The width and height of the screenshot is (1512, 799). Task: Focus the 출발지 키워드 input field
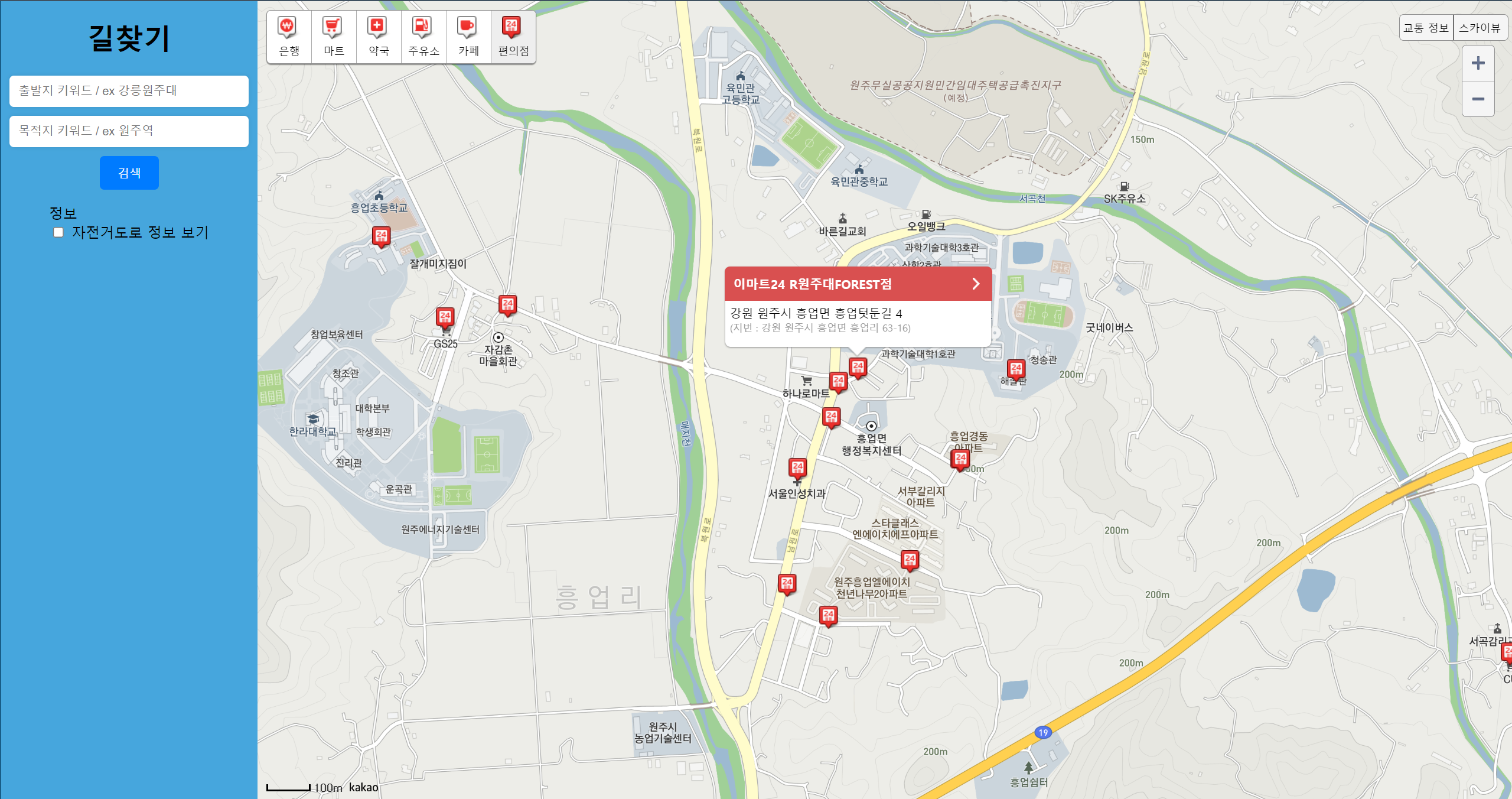click(129, 91)
